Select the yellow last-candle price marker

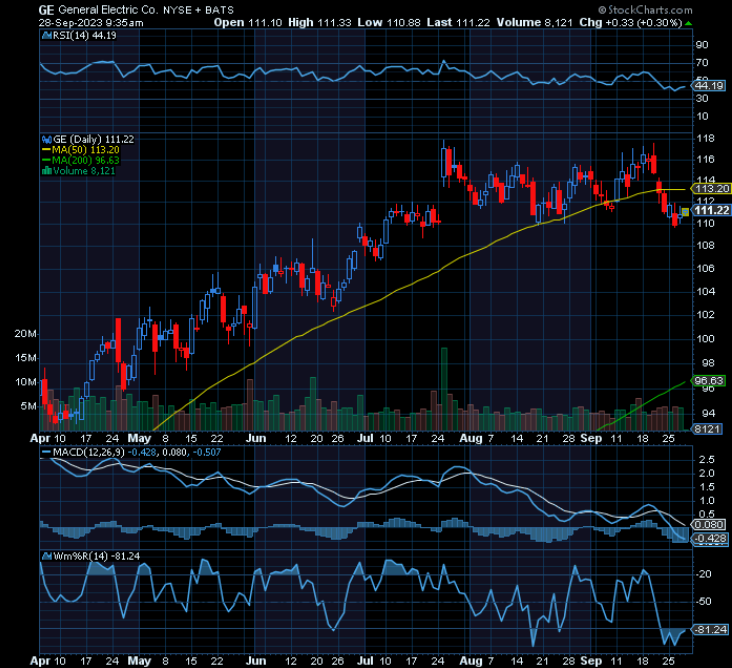click(685, 212)
